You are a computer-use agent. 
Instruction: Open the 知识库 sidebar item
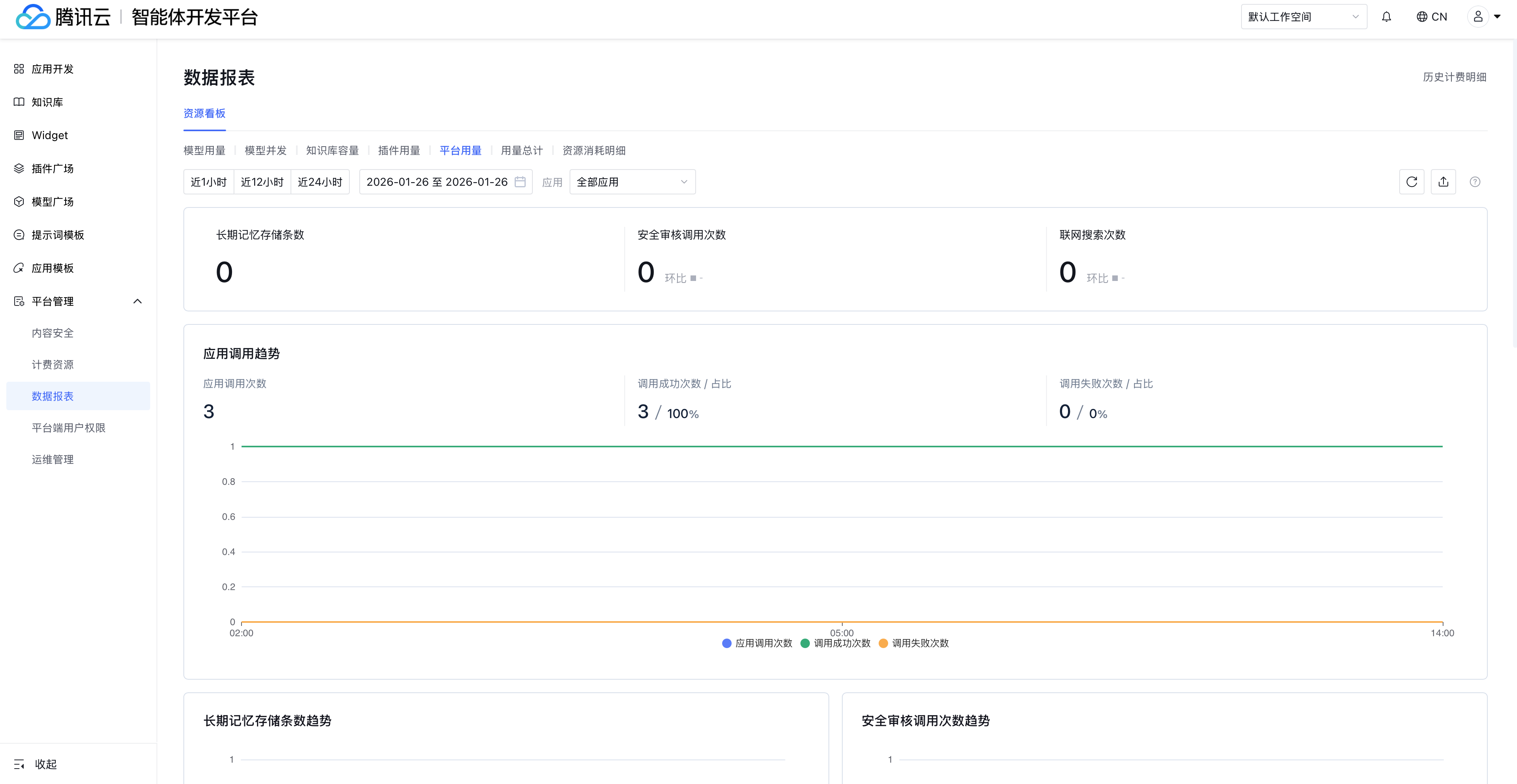(47, 102)
